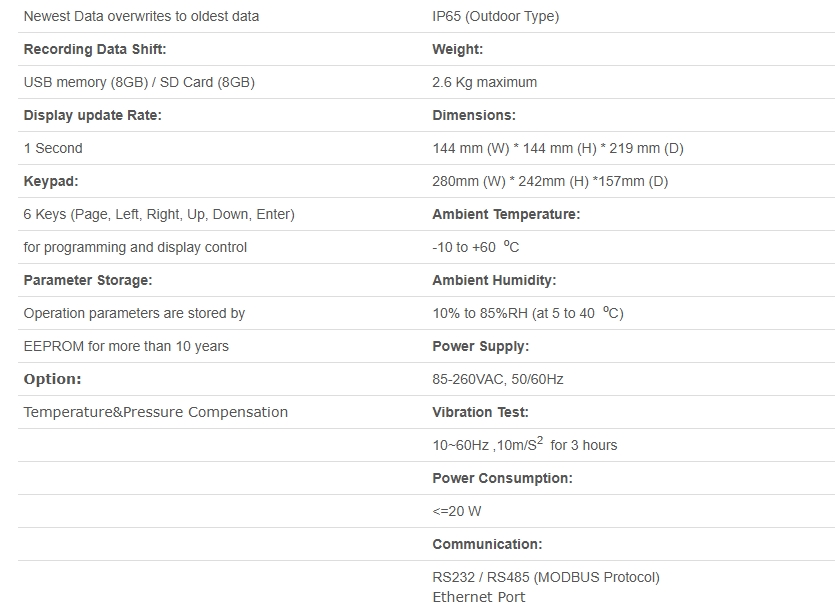Click the "IP65 (Outdoor Type)" cell
The width and height of the screenshot is (837, 613).
(495, 16)
